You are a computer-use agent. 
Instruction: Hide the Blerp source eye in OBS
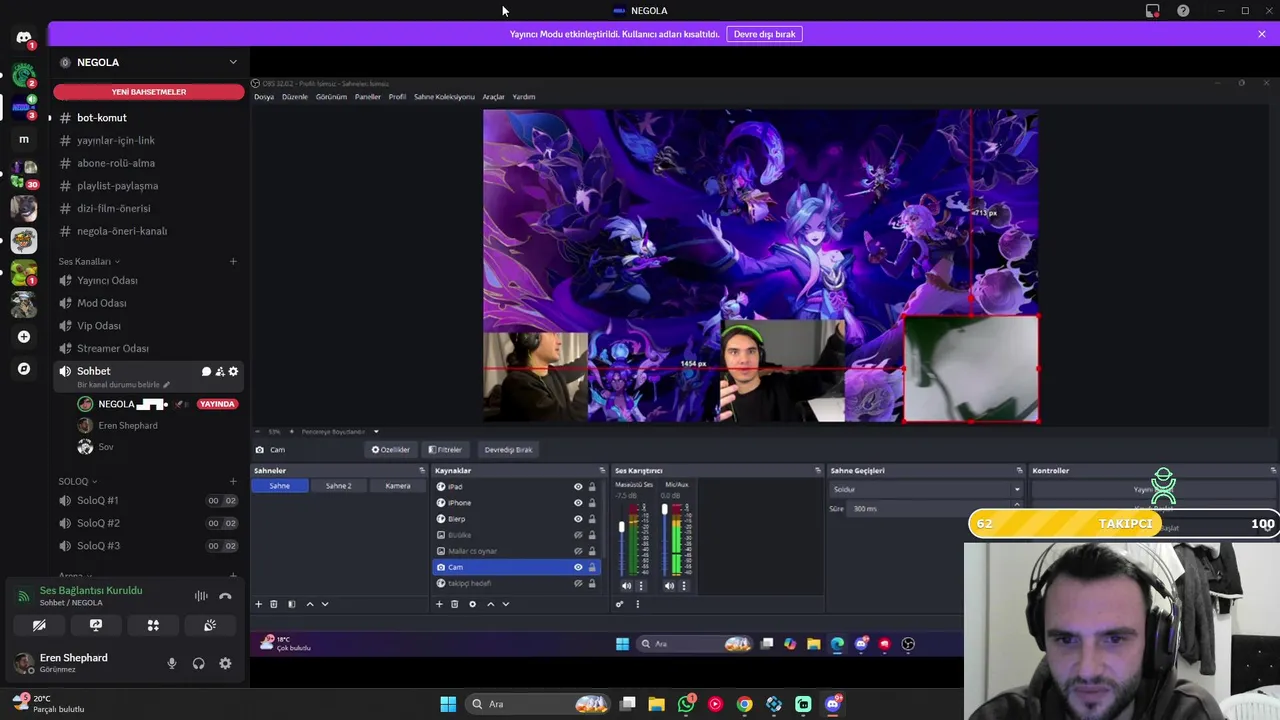578,519
